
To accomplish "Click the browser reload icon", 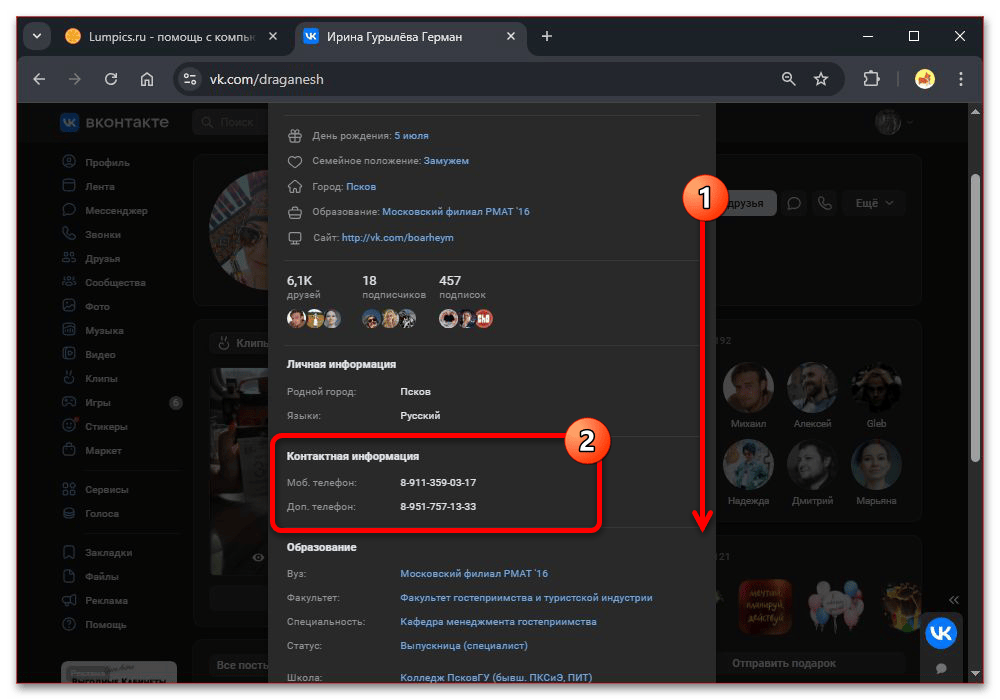I will 111,79.
